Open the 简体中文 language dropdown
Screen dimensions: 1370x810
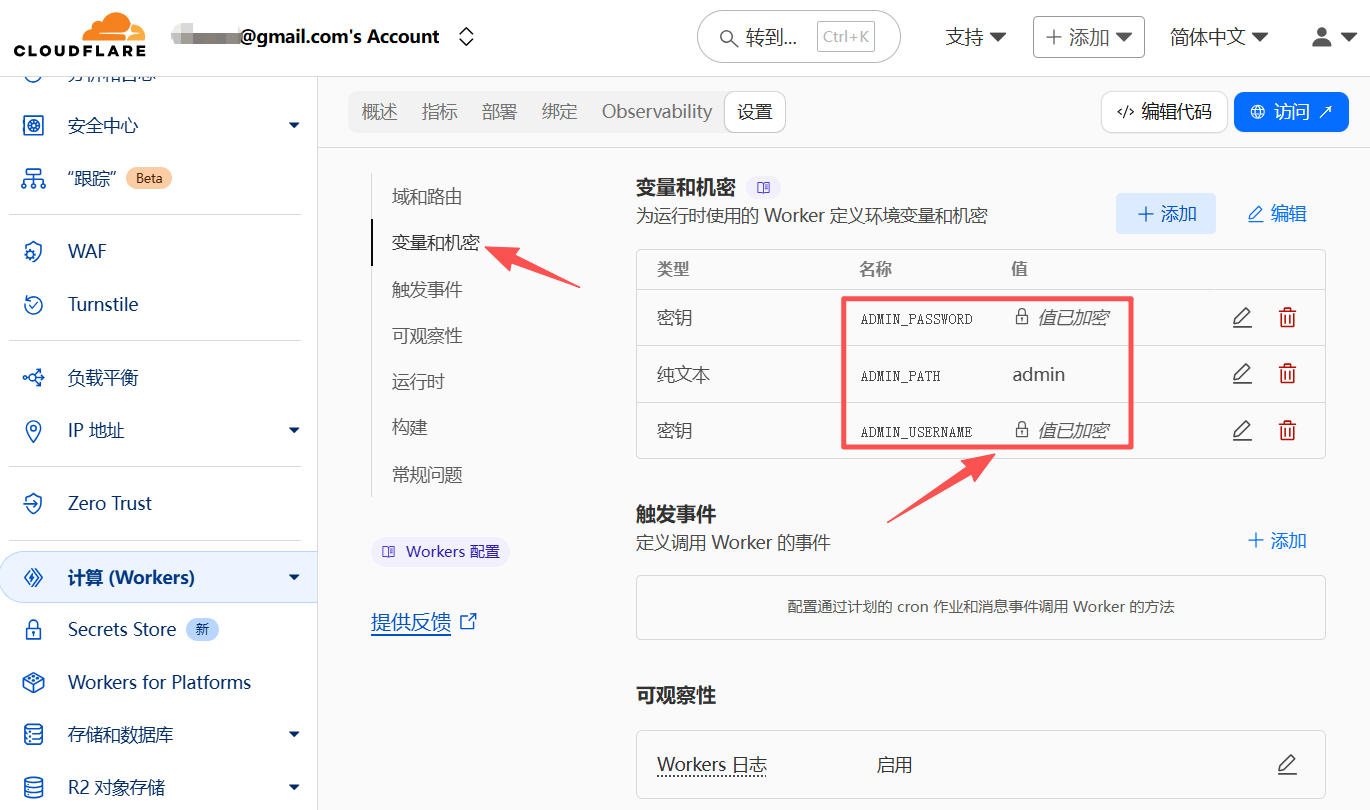(x=1218, y=37)
